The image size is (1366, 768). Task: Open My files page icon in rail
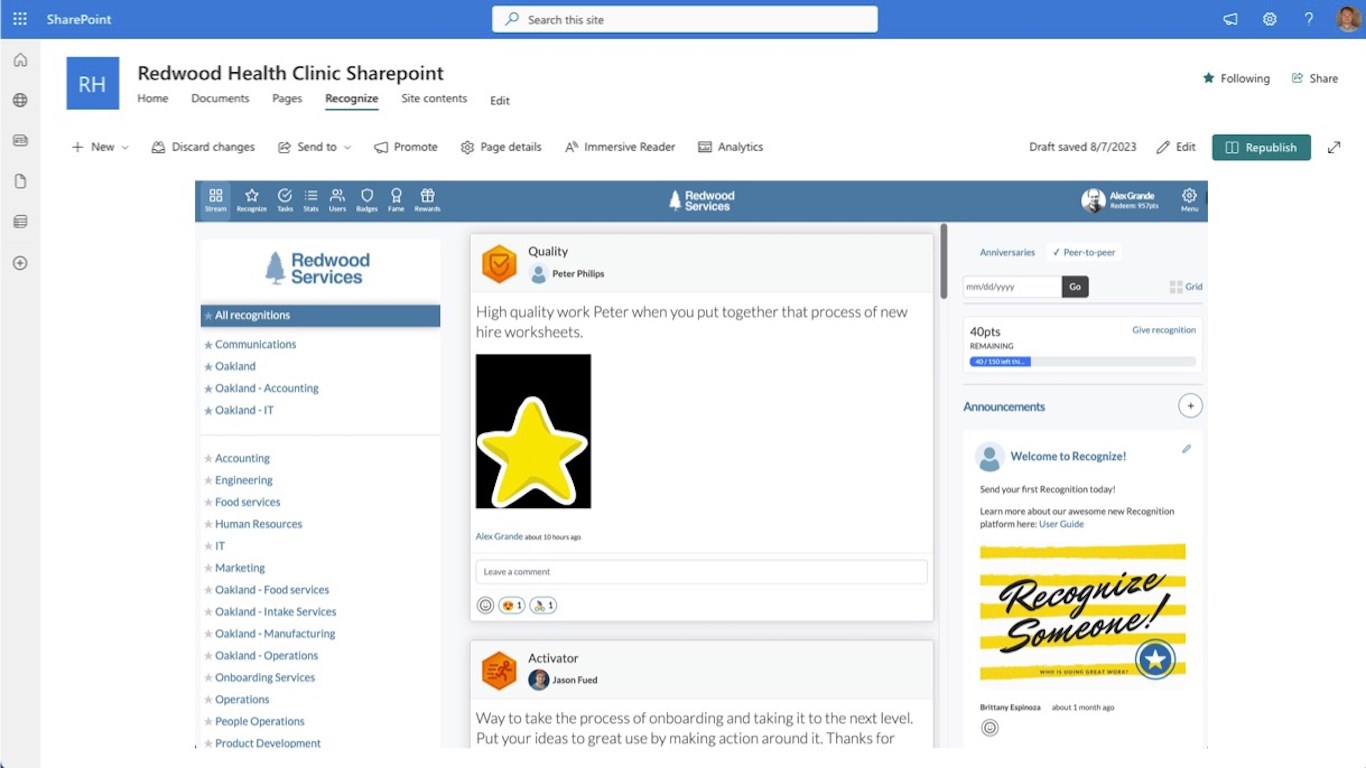pos(20,181)
